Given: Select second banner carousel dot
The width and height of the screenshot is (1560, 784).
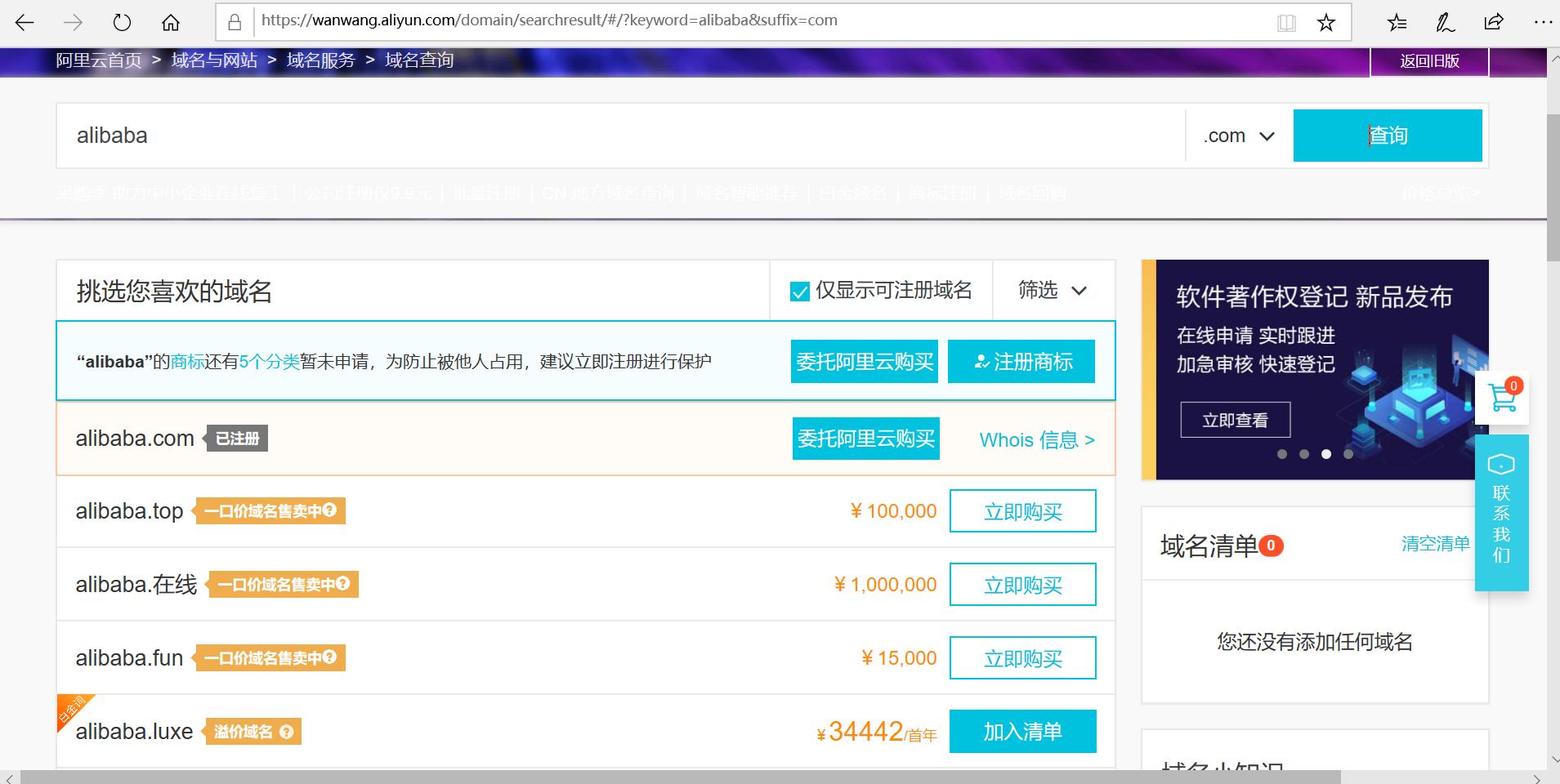Looking at the screenshot, I should pyautogui.click(x=1304, y=454).
